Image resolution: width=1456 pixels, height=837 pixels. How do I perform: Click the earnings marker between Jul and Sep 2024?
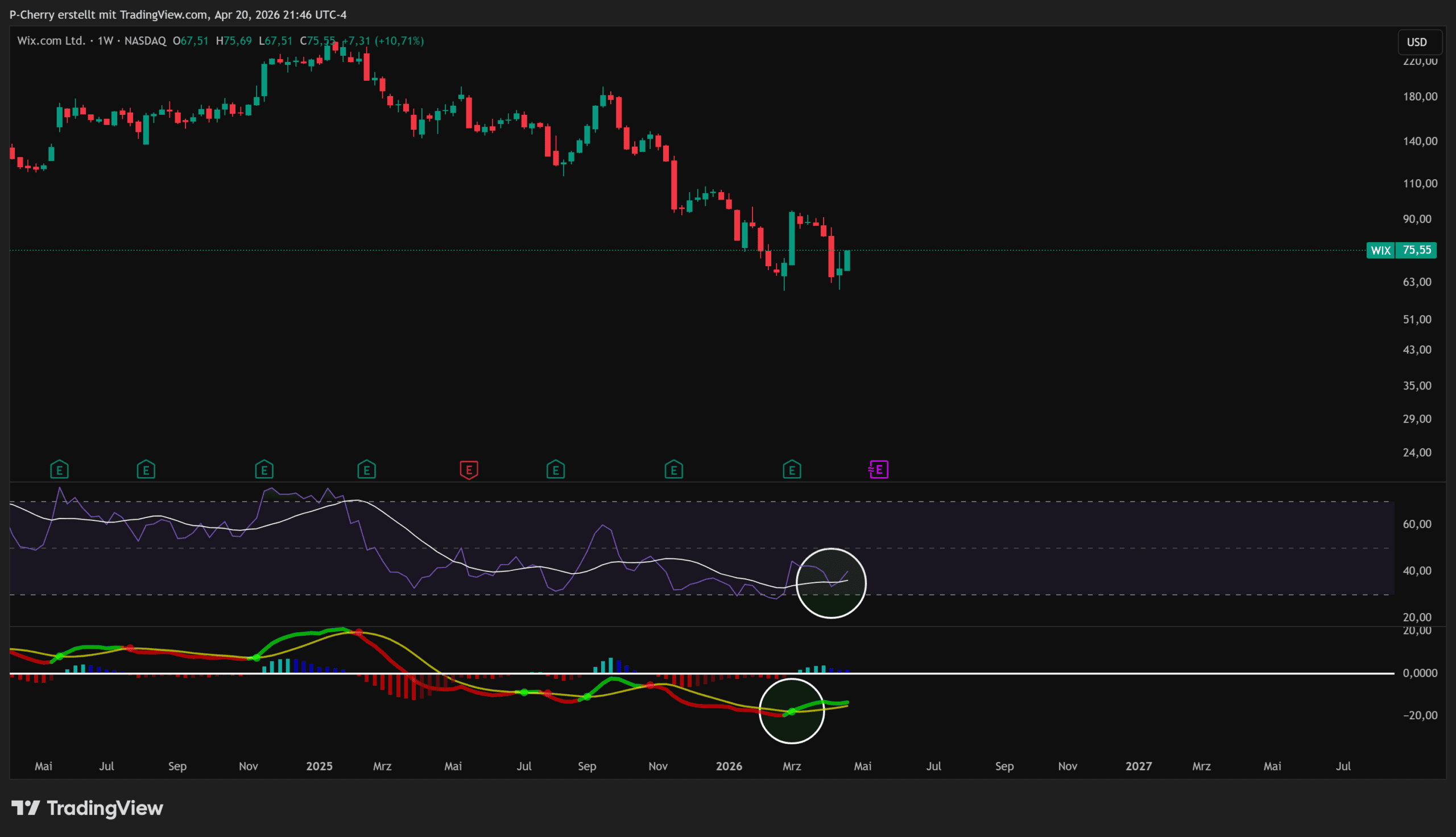pyautogui.click(x=146, y=470)
